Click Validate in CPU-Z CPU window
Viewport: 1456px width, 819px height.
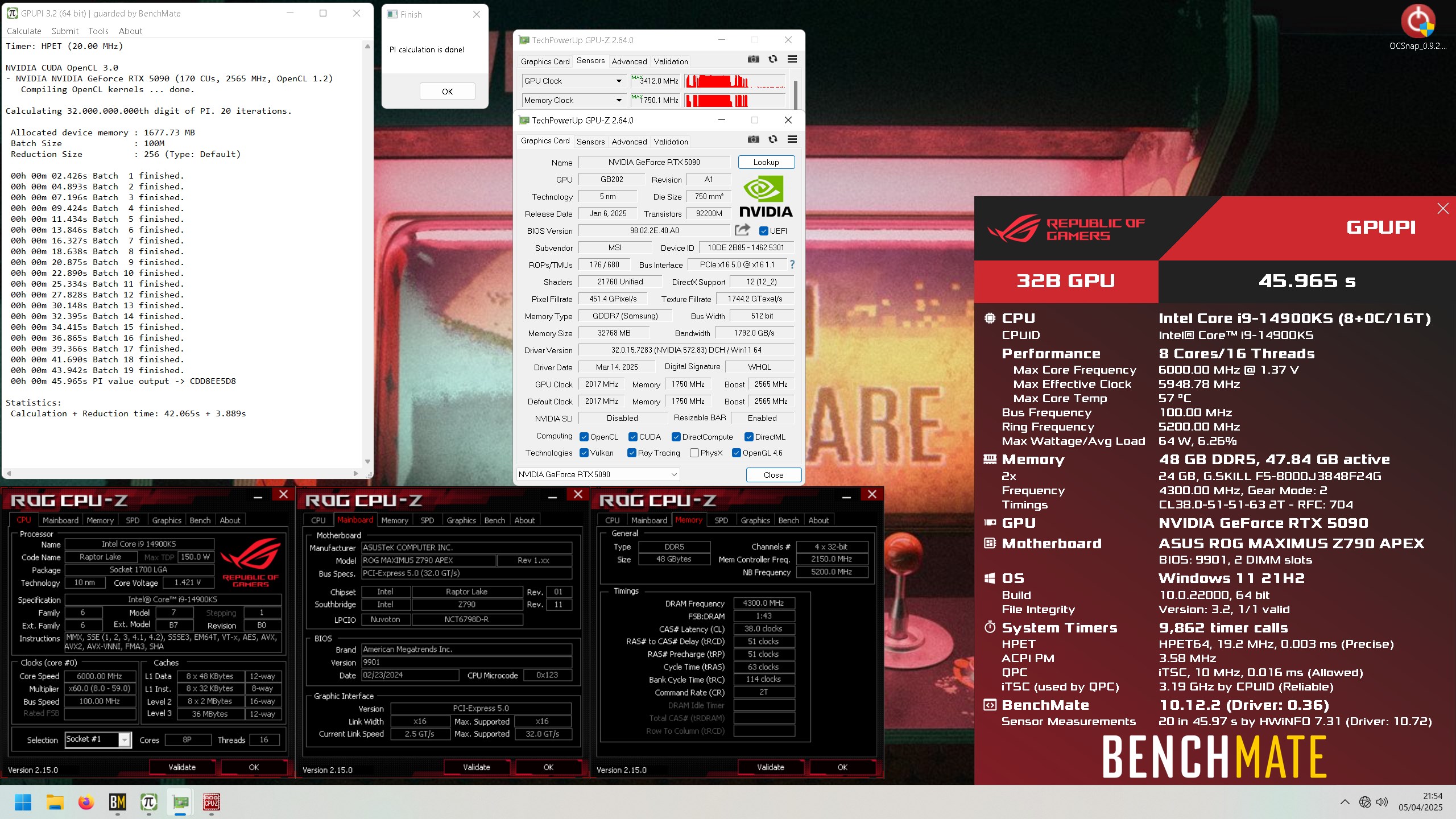(x=182, y=767)
